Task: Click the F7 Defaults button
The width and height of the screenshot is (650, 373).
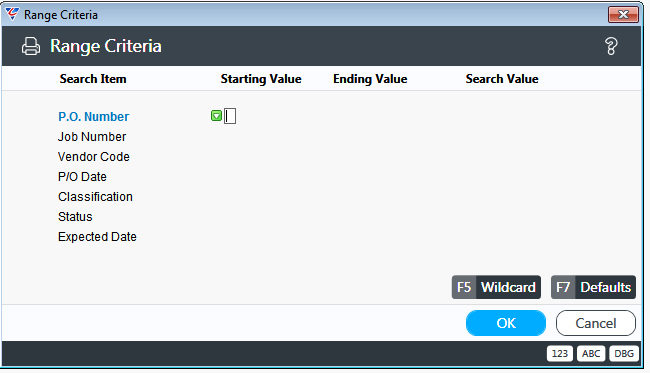Action: pyautogui.click(x=593, y=287)
